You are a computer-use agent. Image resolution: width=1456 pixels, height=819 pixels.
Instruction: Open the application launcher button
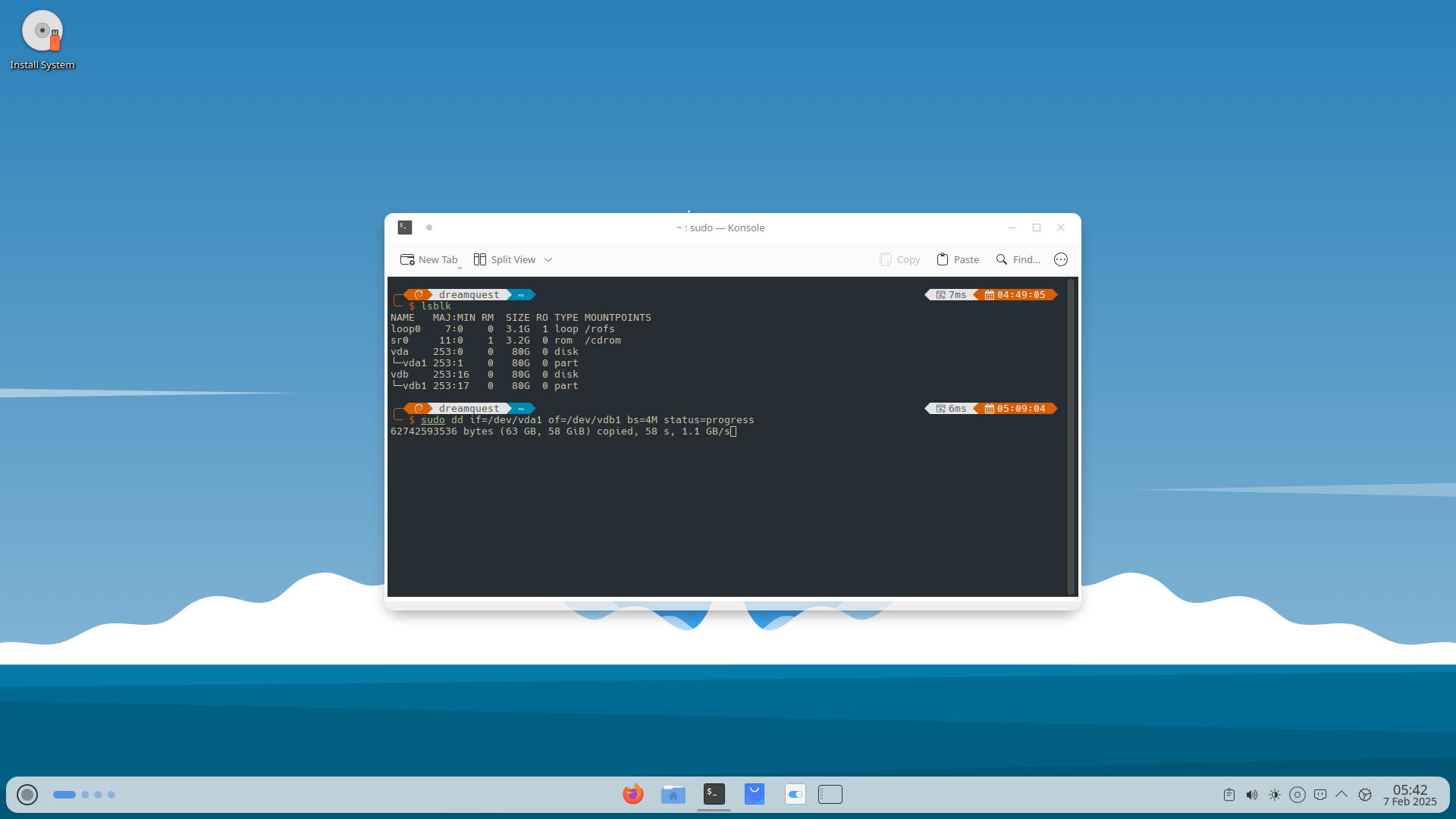(x=27, y=795)
